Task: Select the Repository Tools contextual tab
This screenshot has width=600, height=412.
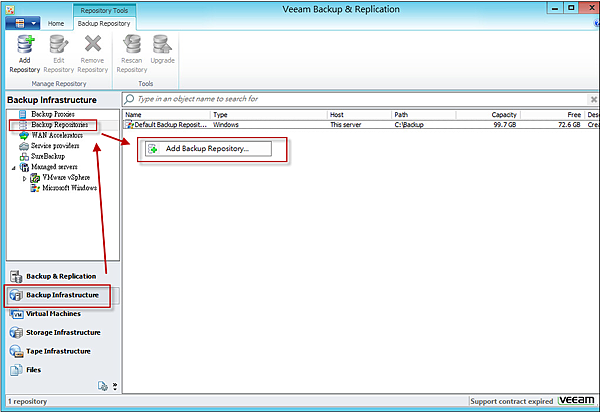Action: click(x=104, y=10)
